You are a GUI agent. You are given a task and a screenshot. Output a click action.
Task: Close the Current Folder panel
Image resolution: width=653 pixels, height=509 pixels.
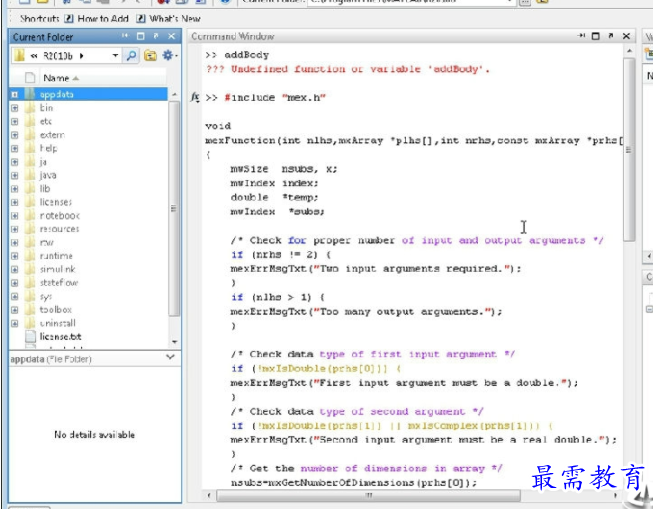coord(171,36)
